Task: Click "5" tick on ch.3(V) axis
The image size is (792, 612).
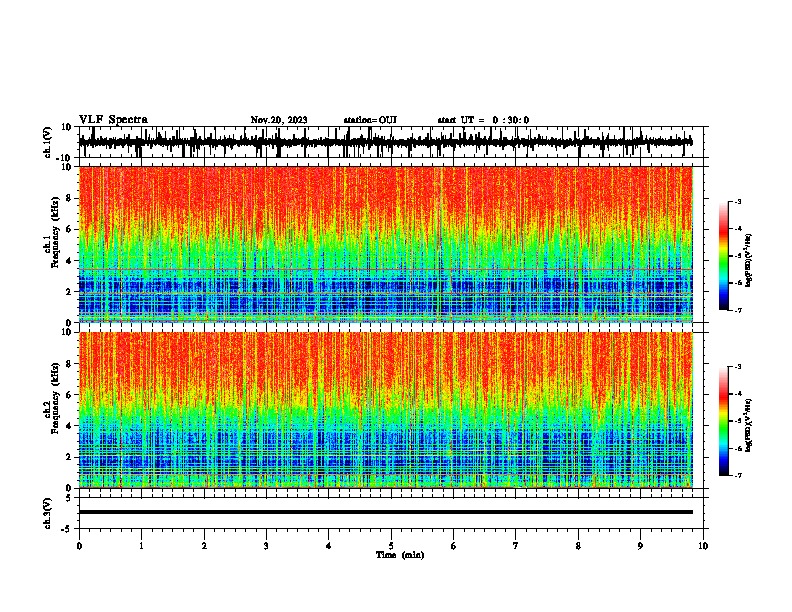Action: 69,498
